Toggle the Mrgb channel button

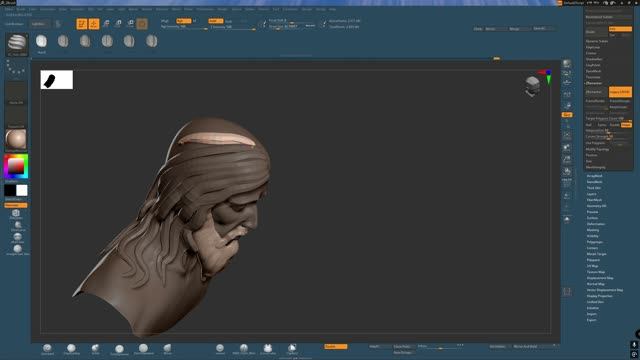164,21
